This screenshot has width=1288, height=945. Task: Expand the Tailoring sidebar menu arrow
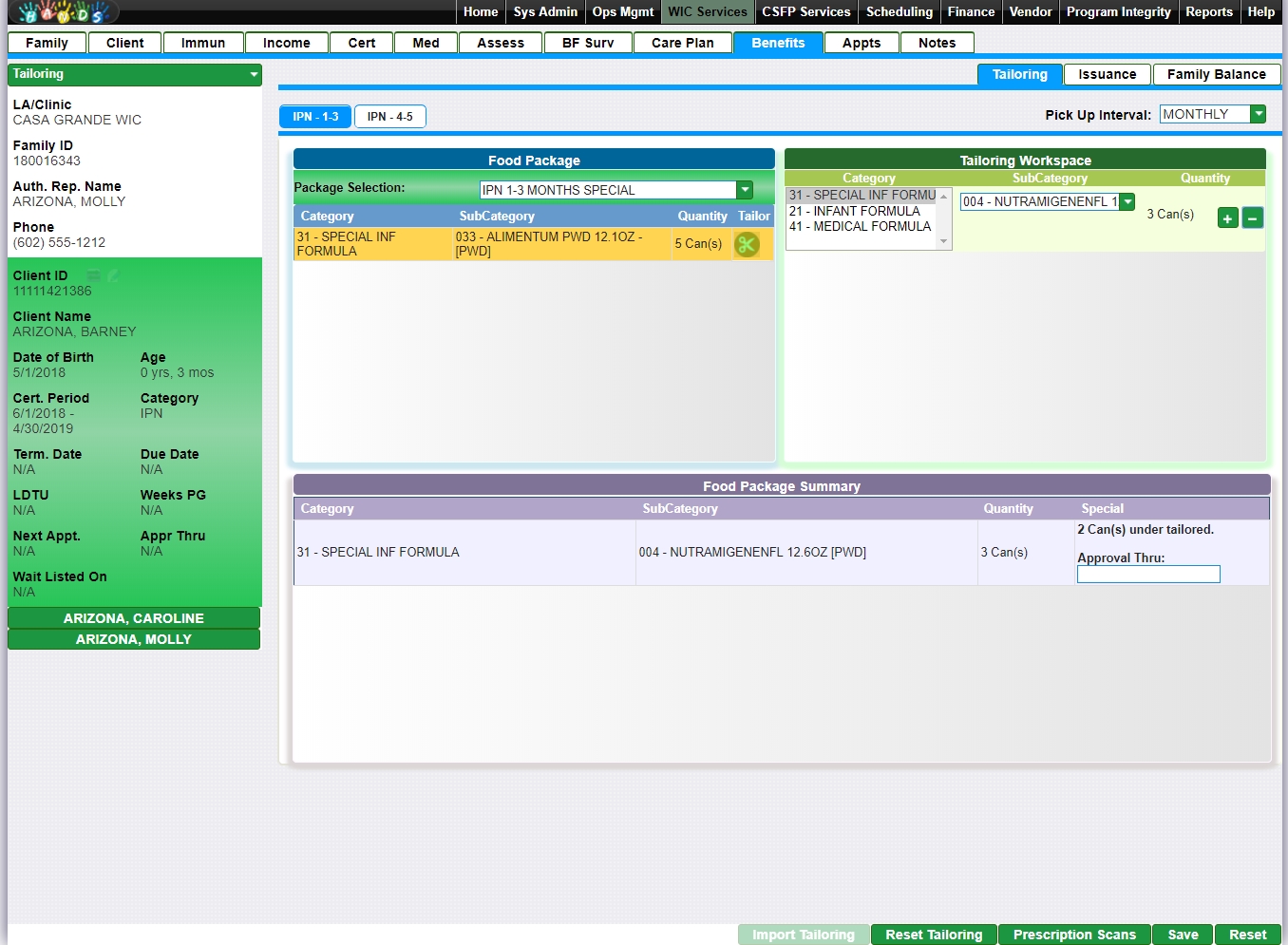coord(254,74)
